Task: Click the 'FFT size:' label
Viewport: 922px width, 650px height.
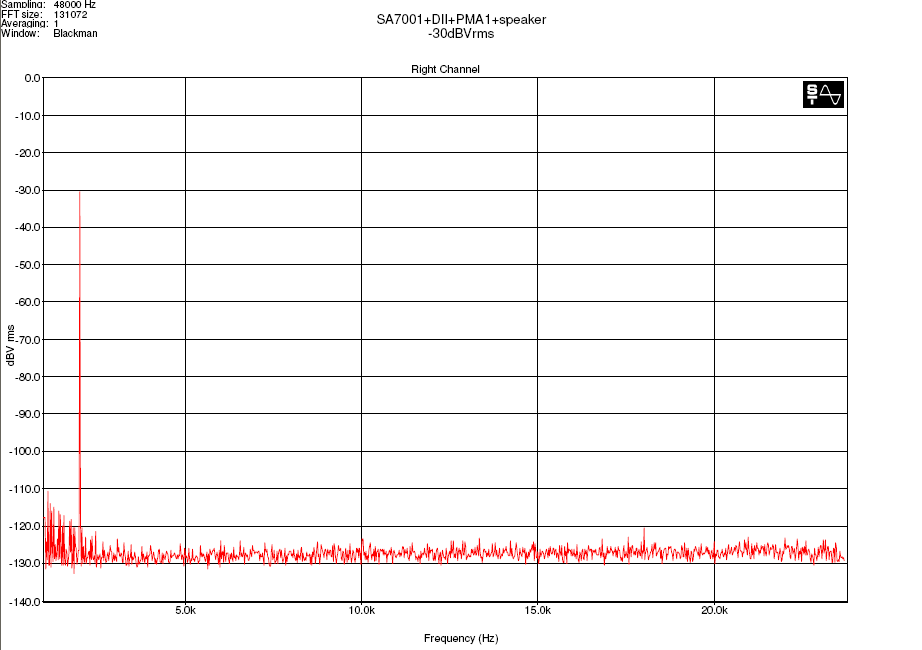Action: (22, 14)
